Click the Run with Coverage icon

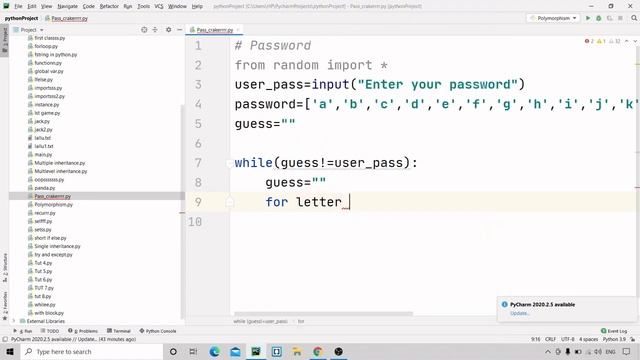click(x=609, y=18)
